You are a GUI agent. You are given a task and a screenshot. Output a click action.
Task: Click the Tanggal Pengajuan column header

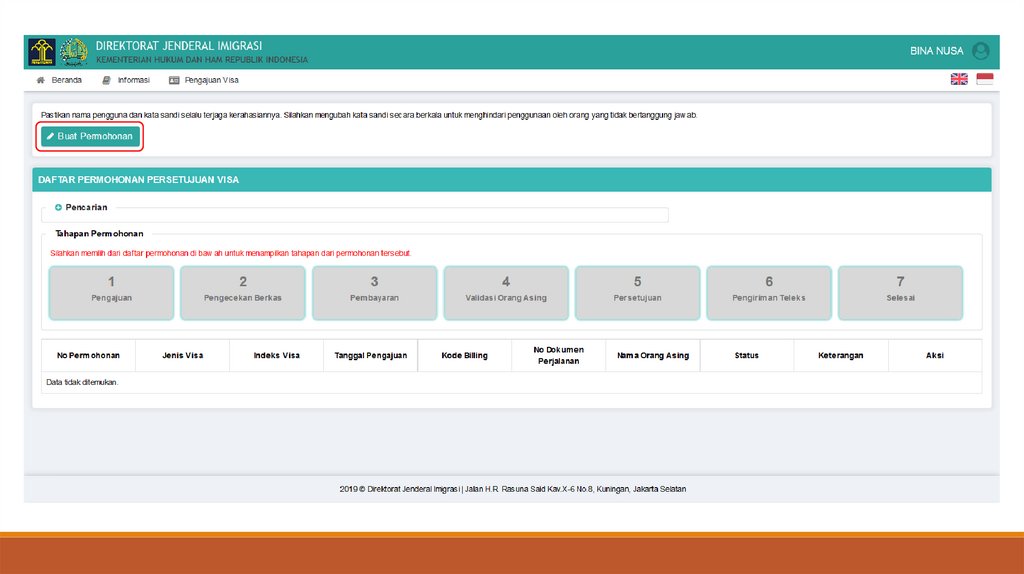371,355
